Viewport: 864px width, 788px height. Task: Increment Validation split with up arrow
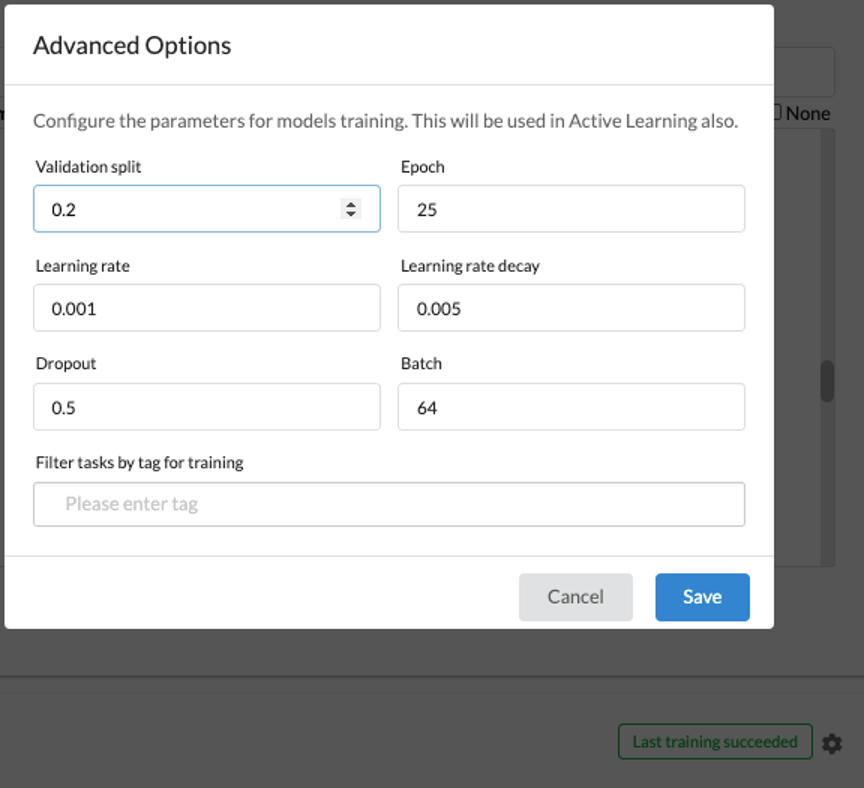click(x=351, y=204)
